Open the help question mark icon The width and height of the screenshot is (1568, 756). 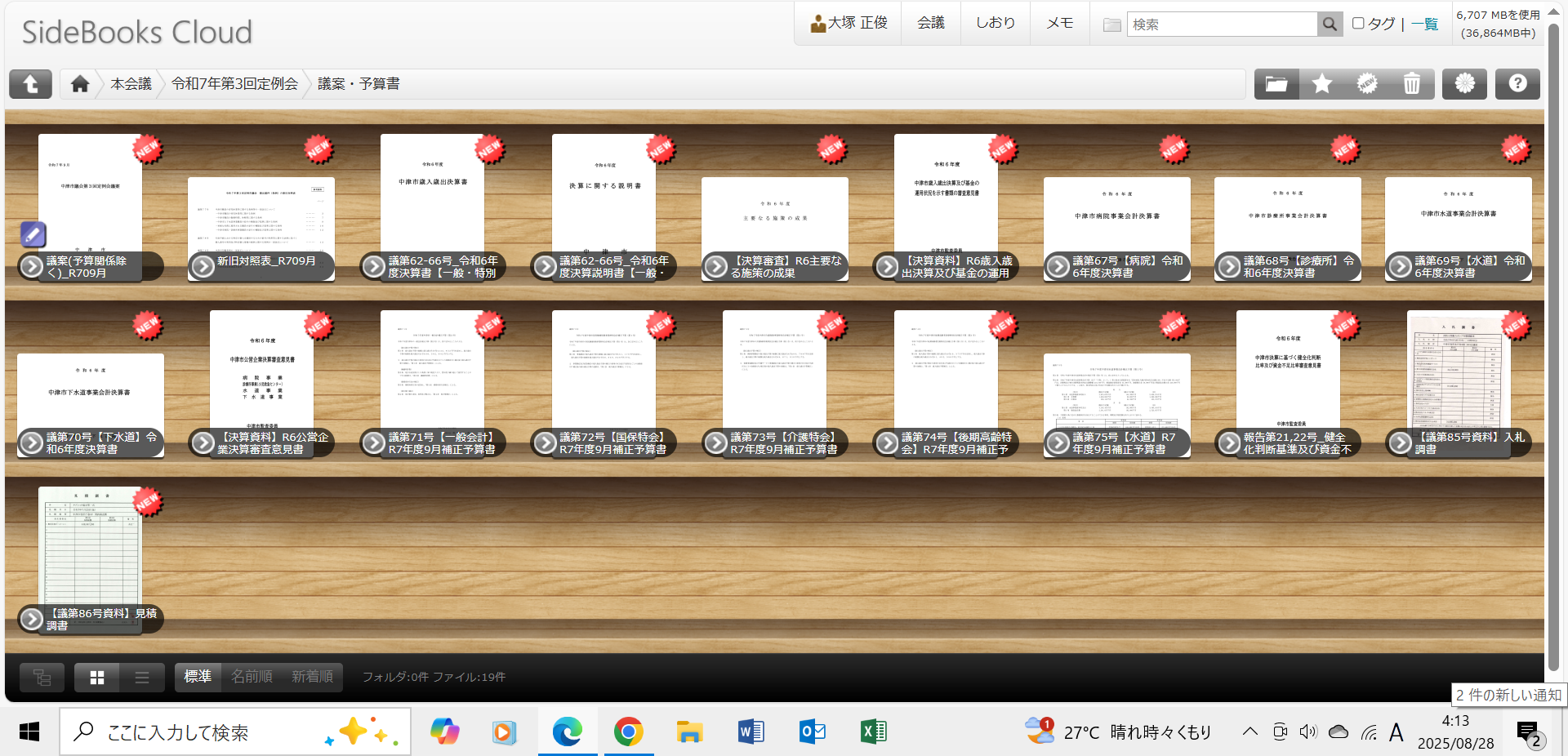point(1517,84)
